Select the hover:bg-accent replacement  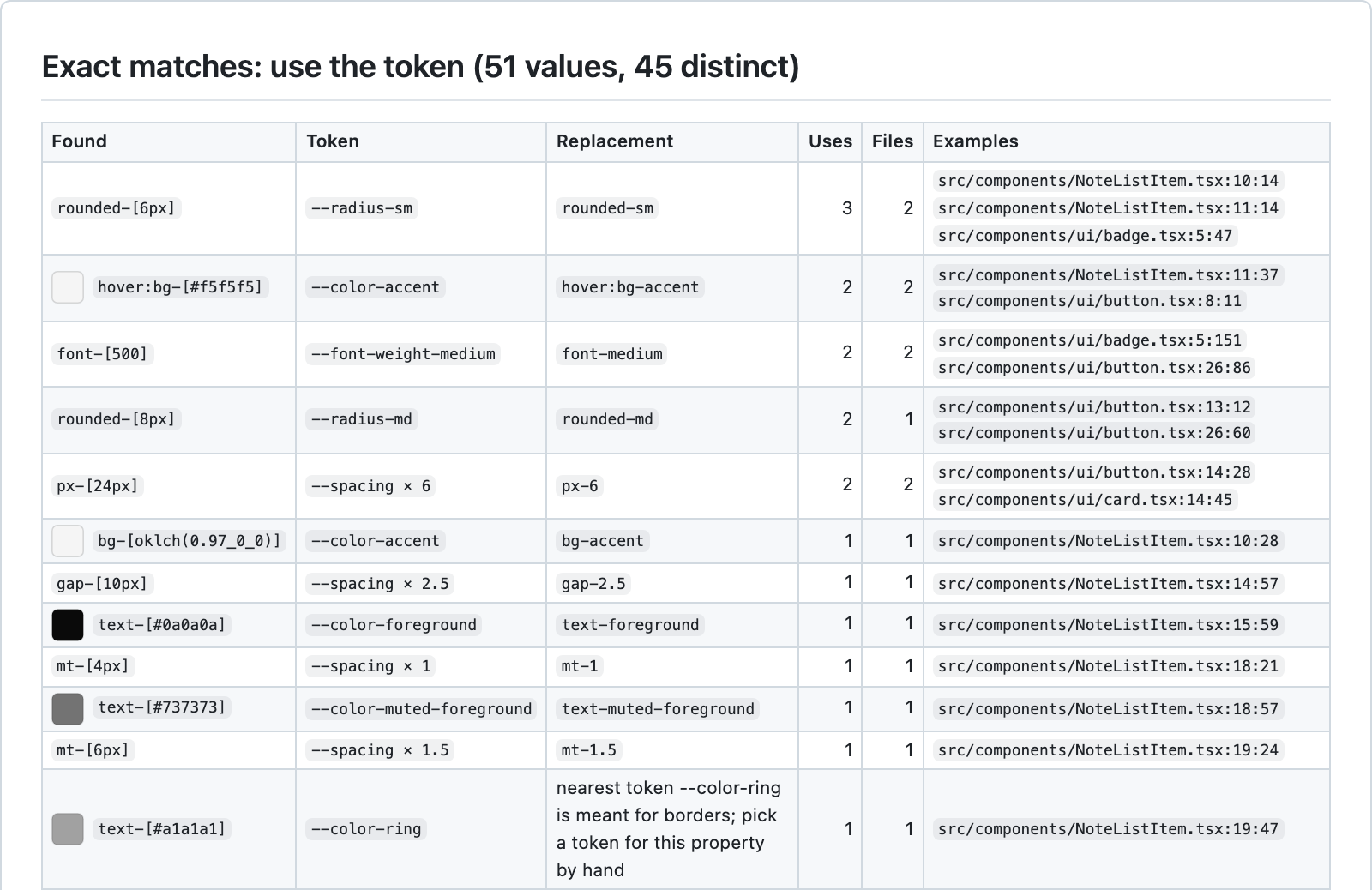(x=630, y=287)
